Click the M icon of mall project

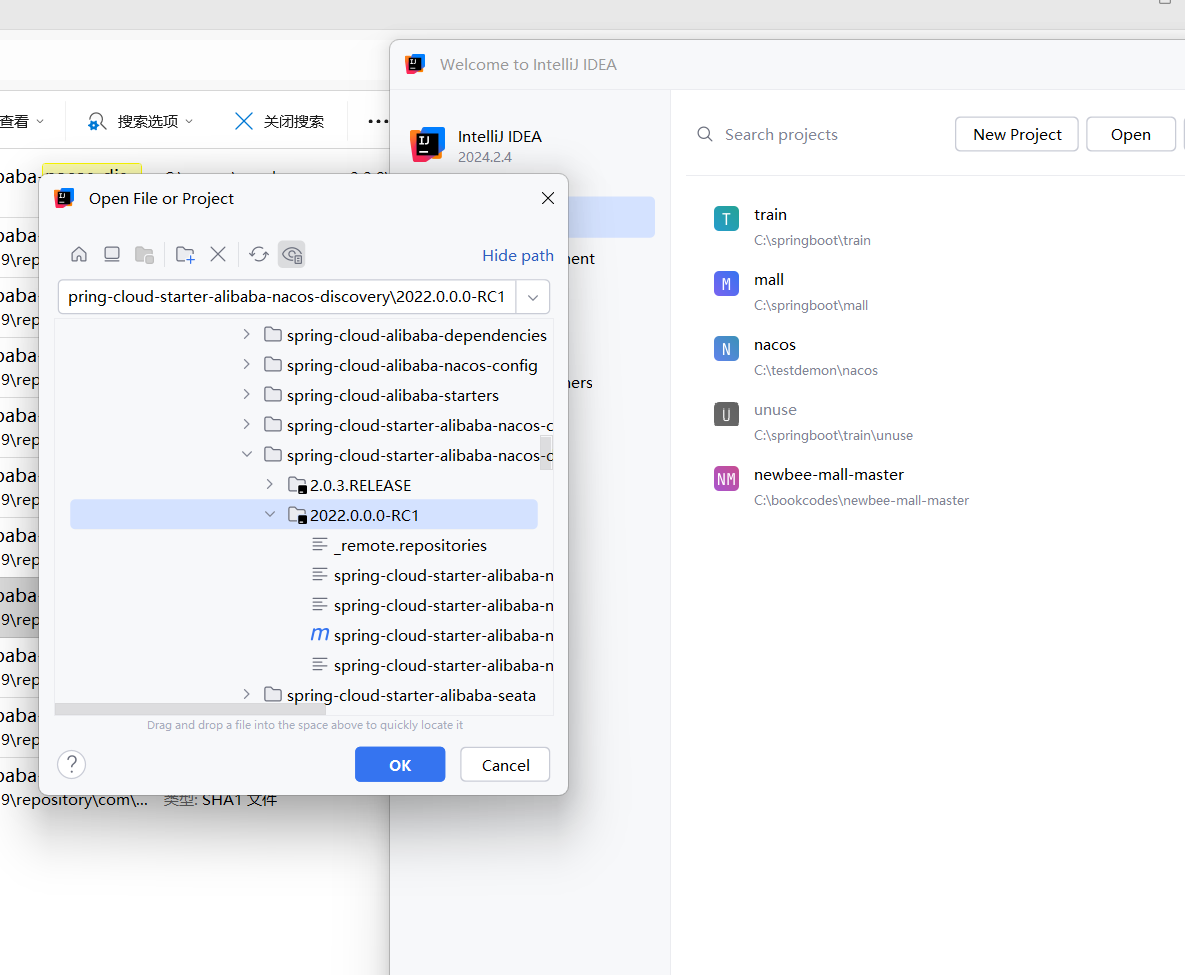point(726,283)
